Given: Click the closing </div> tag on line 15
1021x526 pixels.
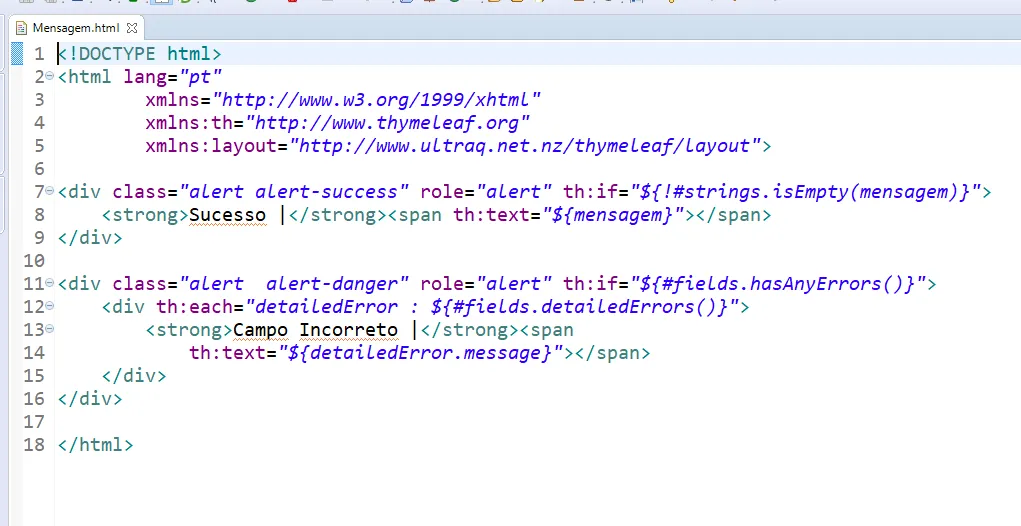Looking at the screenshot, I should (x=134, y=376).
